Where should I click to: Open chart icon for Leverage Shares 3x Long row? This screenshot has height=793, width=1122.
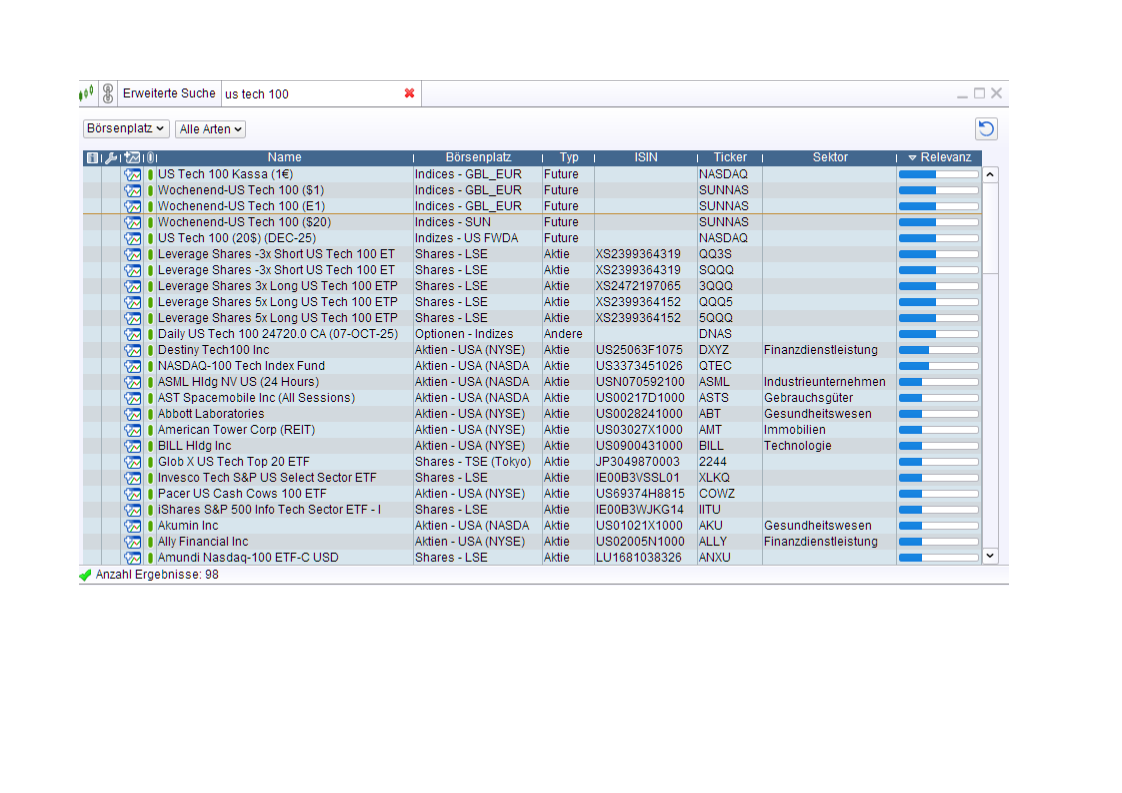click(x=132, y=286)
